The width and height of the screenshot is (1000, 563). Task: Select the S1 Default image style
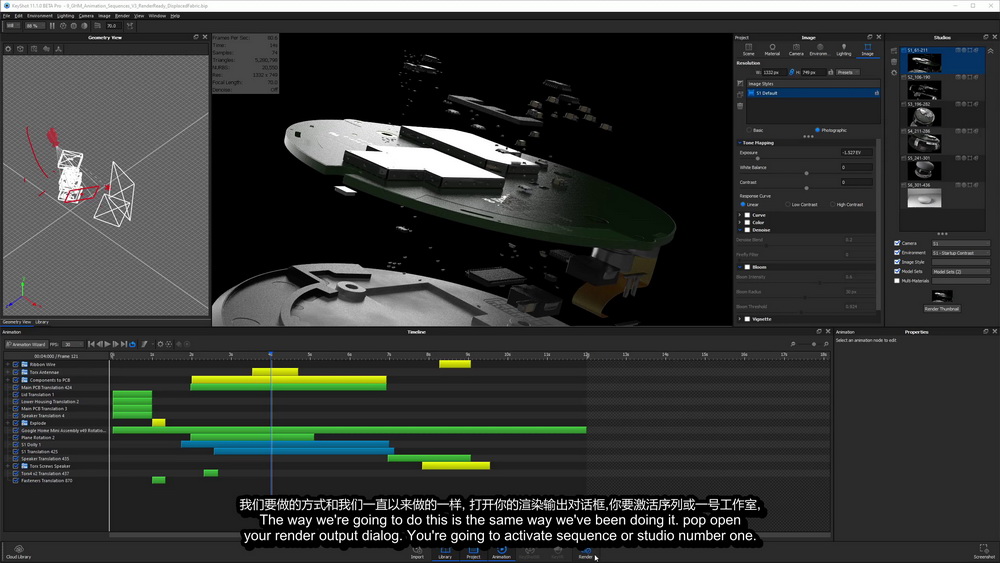[813, 93]
